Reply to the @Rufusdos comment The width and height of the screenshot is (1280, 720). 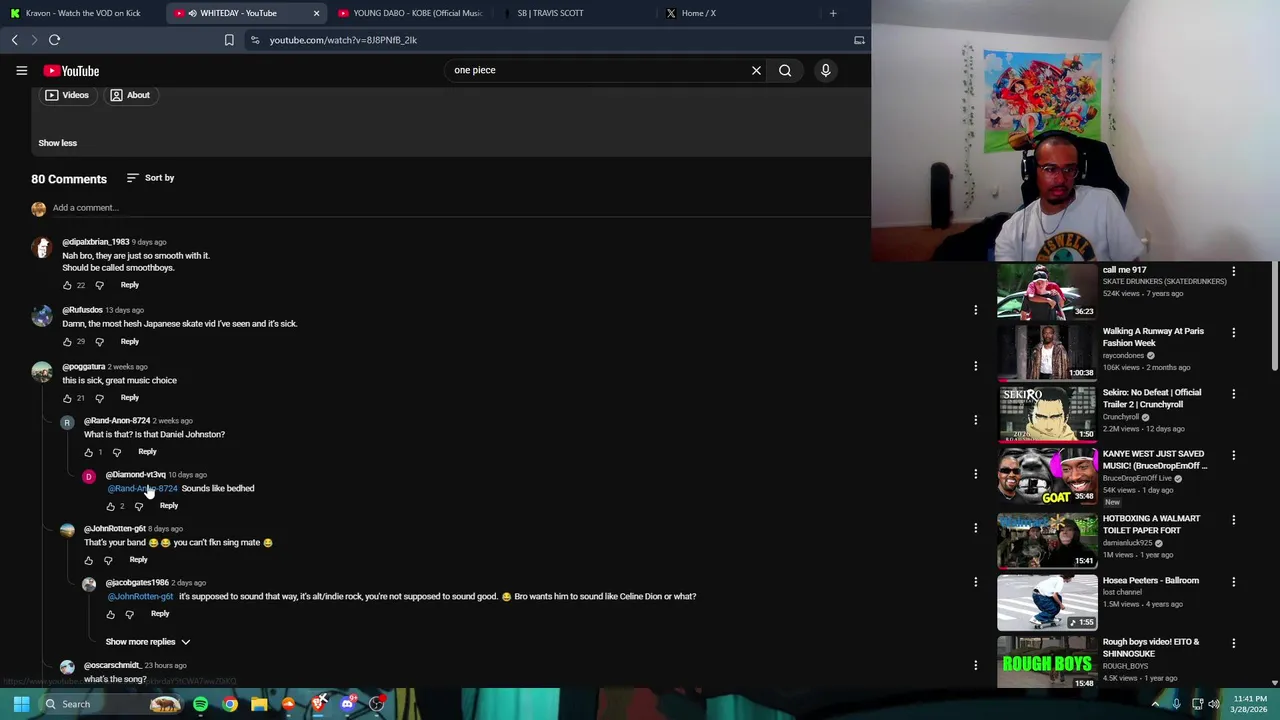point(130,342)
